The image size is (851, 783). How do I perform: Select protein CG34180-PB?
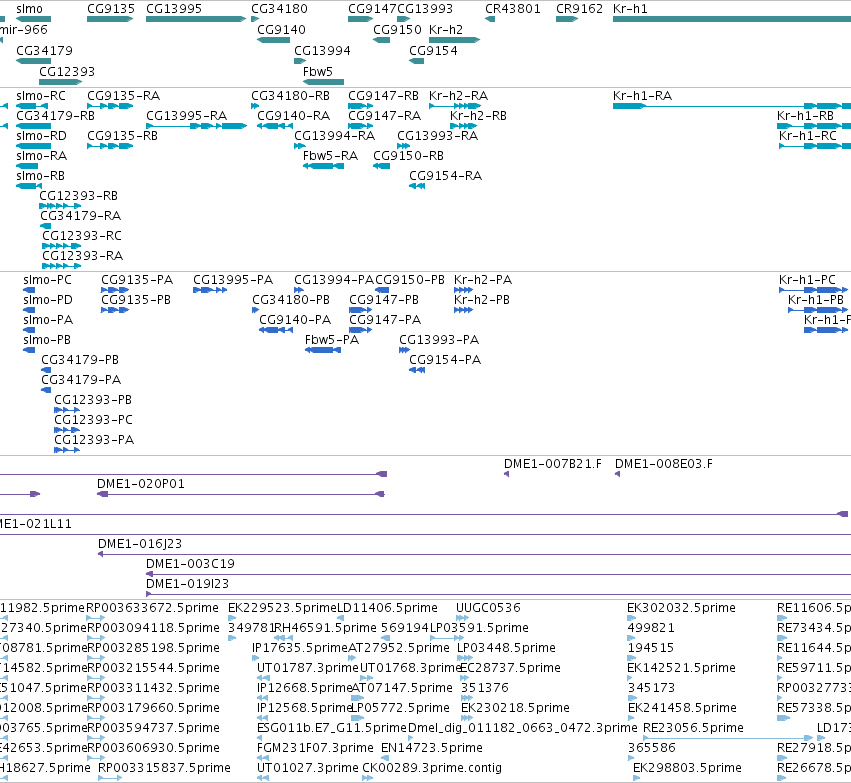tap(291, 300)
